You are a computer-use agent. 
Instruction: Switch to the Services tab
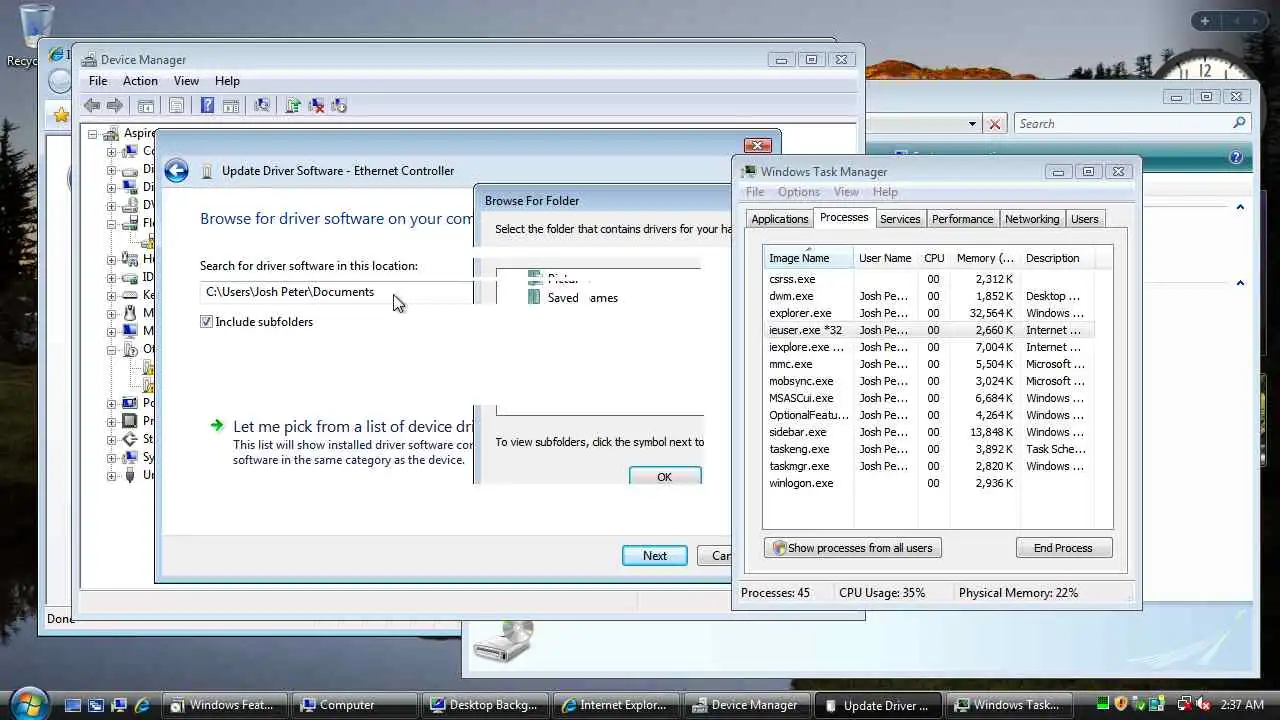[x=900, y=219]
